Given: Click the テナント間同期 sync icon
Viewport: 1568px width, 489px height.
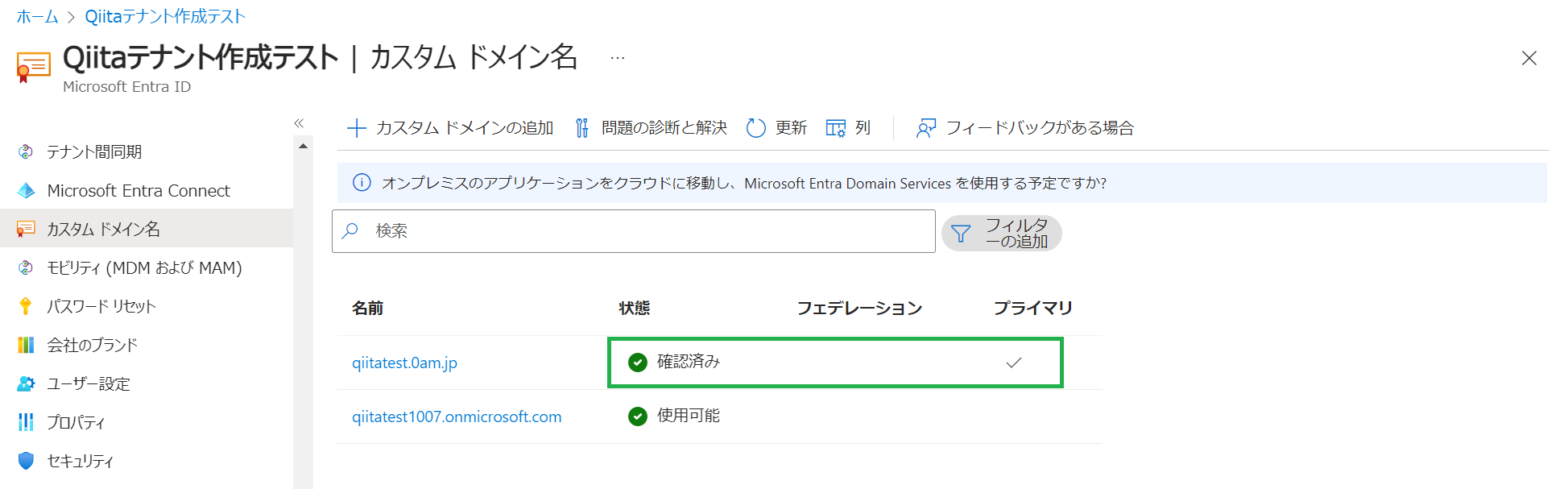Looking at the screenshot, I should pyautogui.click(x=26, y=151).
